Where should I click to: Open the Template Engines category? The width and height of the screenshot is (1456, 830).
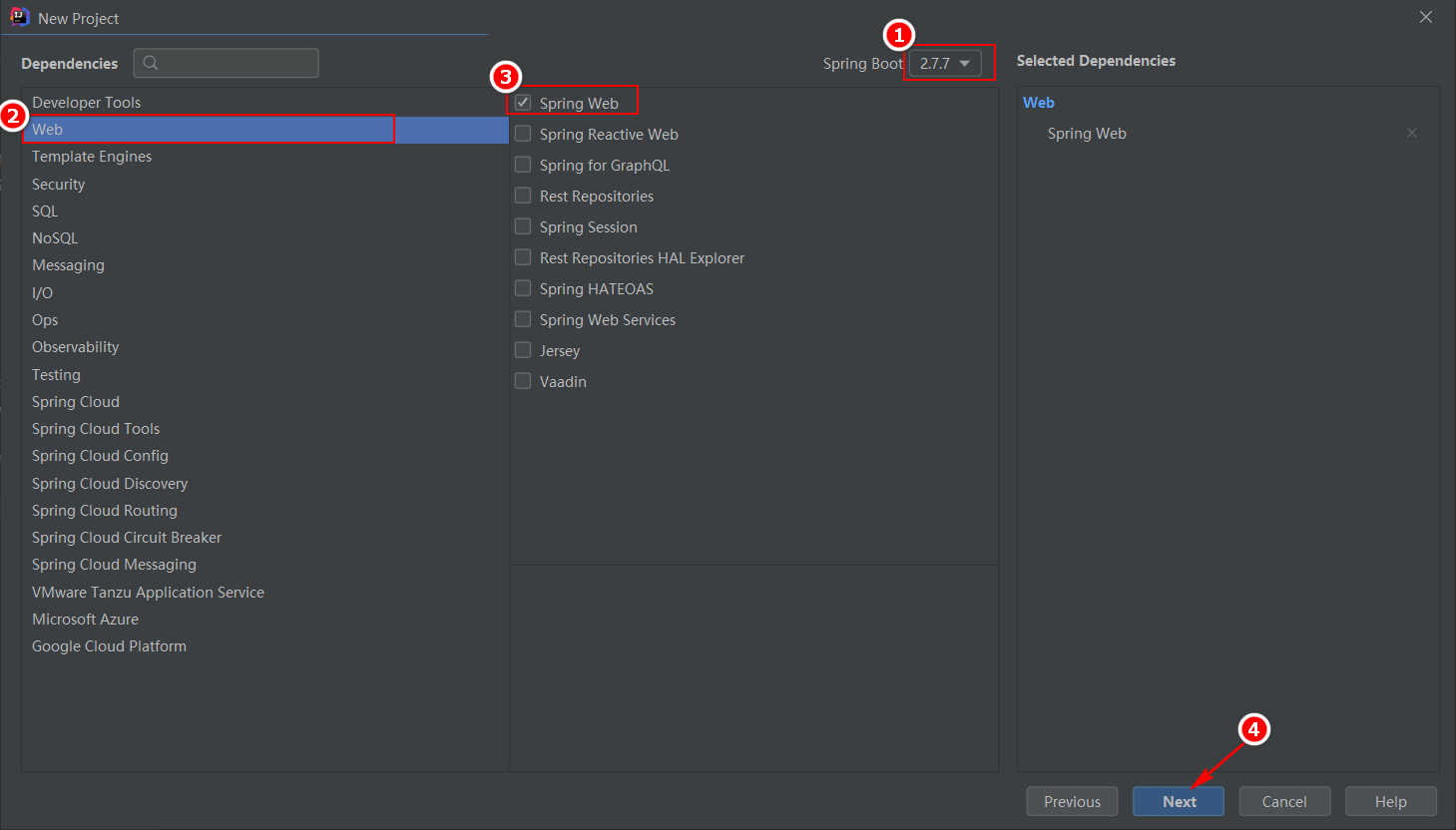(265, 157)
